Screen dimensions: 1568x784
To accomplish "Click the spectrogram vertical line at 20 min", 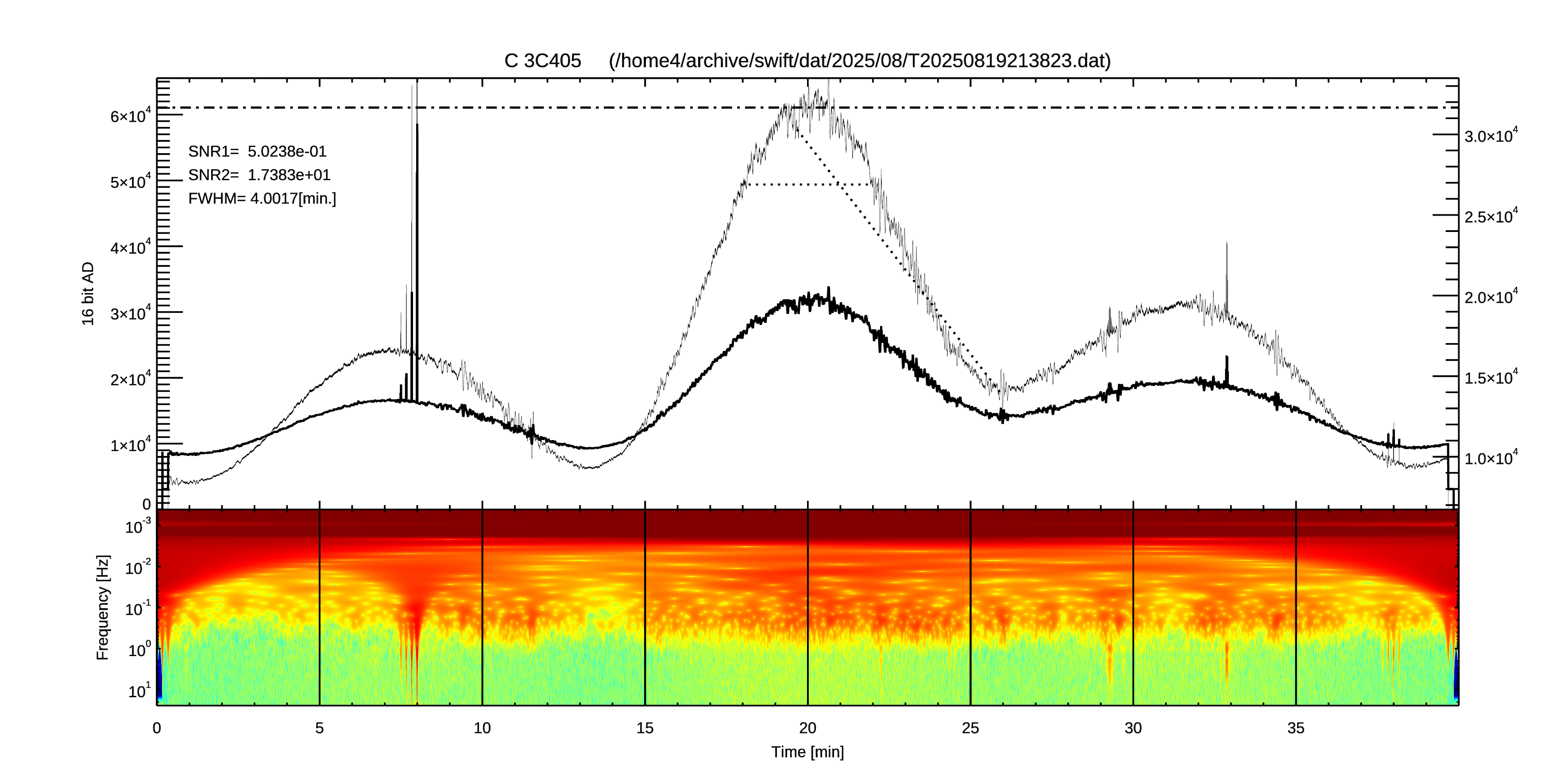I will (808, 607).
